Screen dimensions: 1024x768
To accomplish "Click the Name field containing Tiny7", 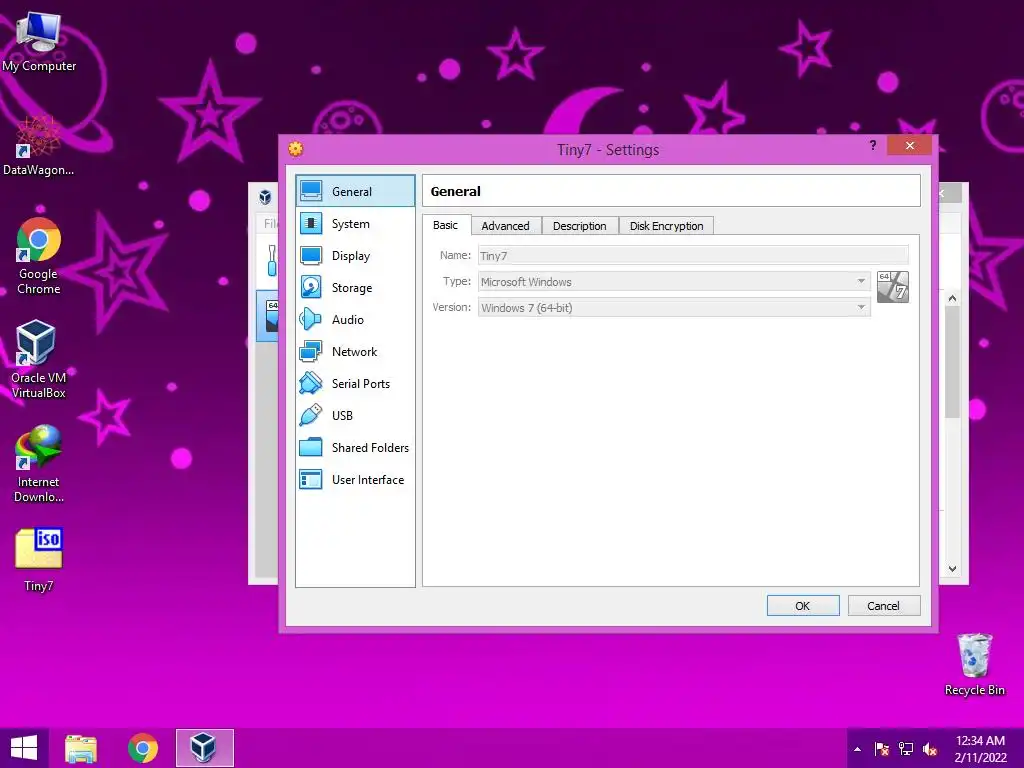I will 693,255.
